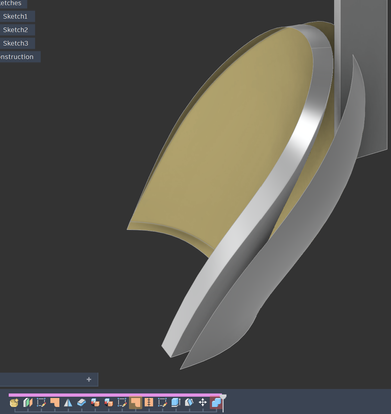Select the gold form feature starting the timeline
Screen dimensions: 391x414
click(x=14, y=403)
